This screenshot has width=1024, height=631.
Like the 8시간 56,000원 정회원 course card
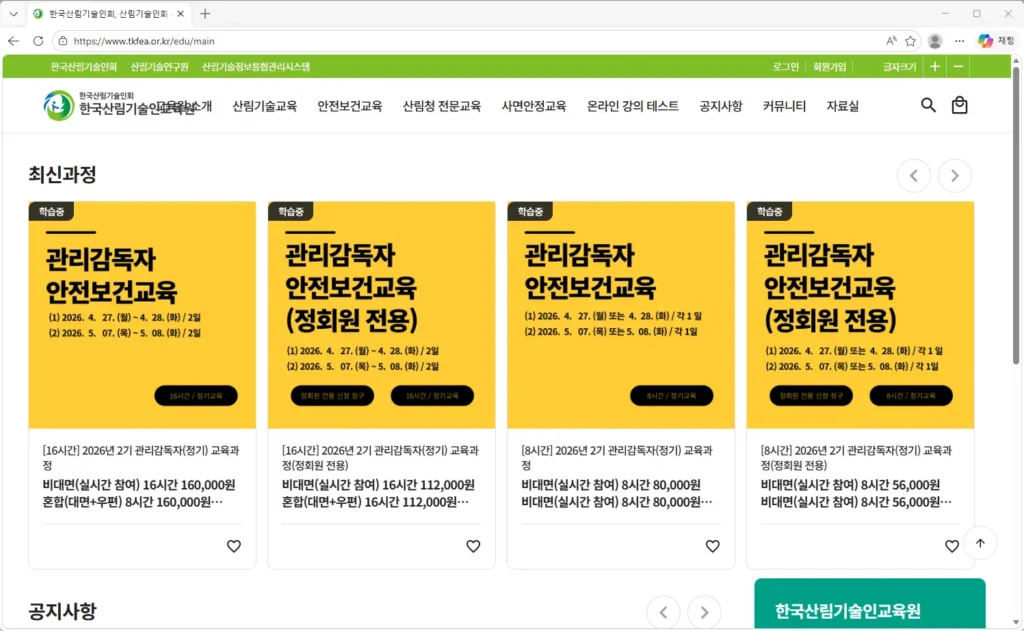952,546
